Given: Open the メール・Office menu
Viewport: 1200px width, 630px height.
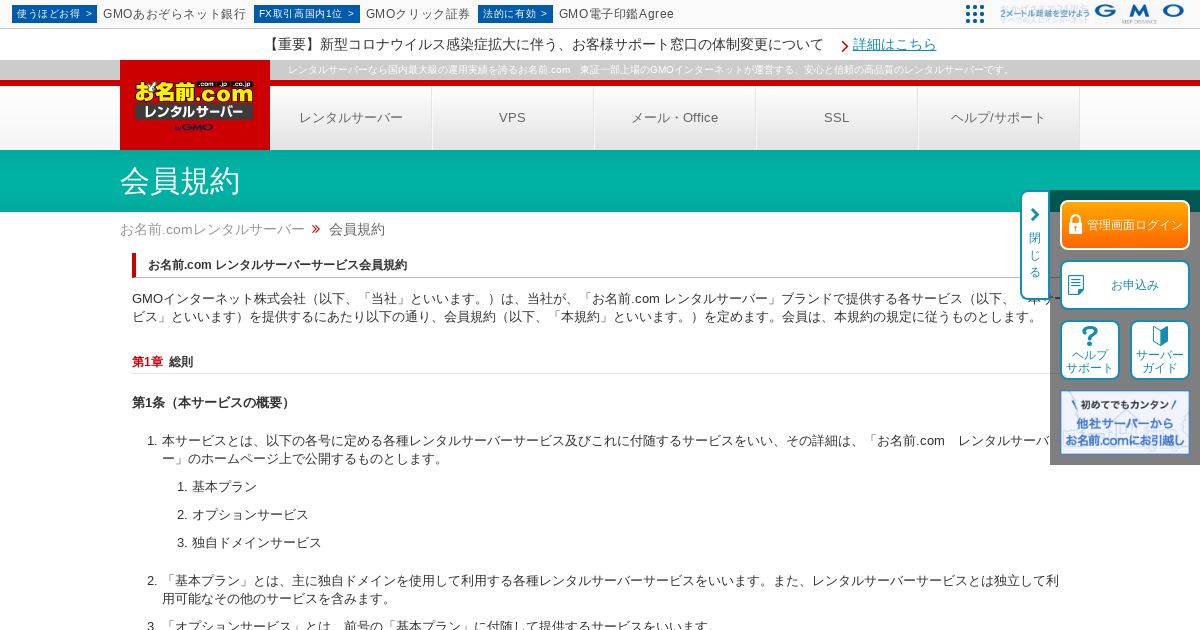Looking at the screenshot, I should 675,118.
